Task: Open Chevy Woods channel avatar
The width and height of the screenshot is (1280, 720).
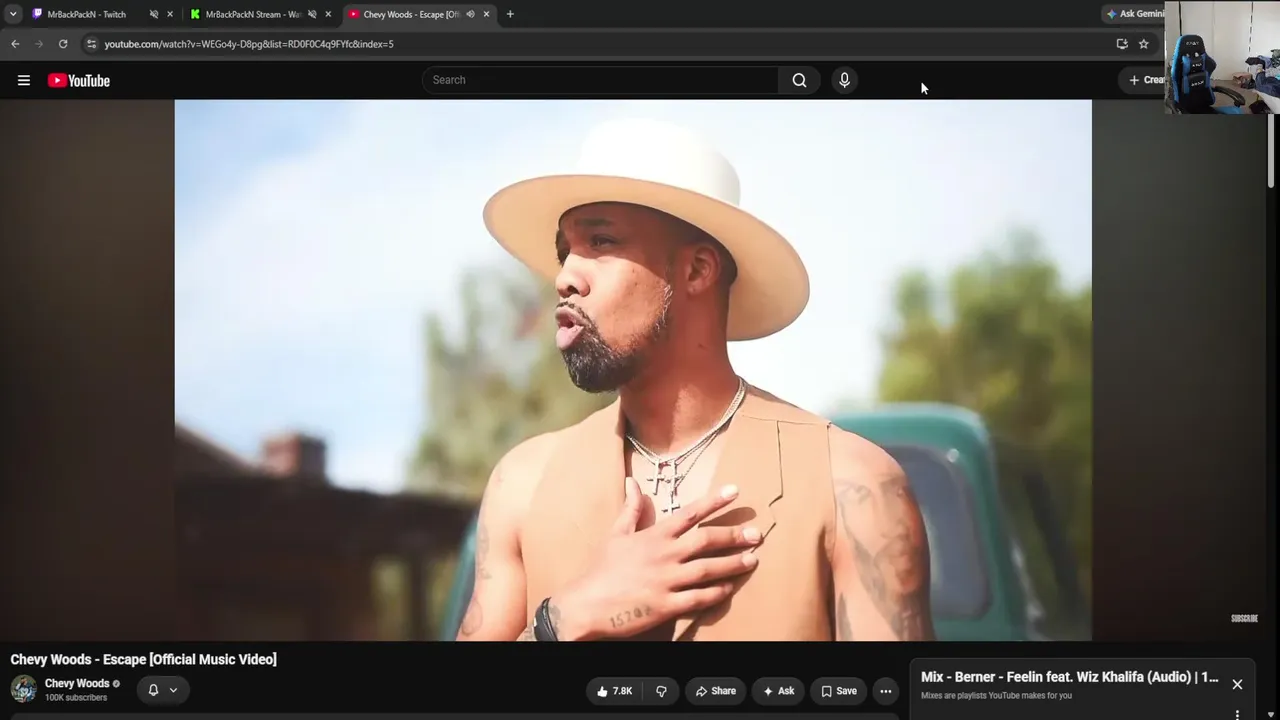Action: 24,689
